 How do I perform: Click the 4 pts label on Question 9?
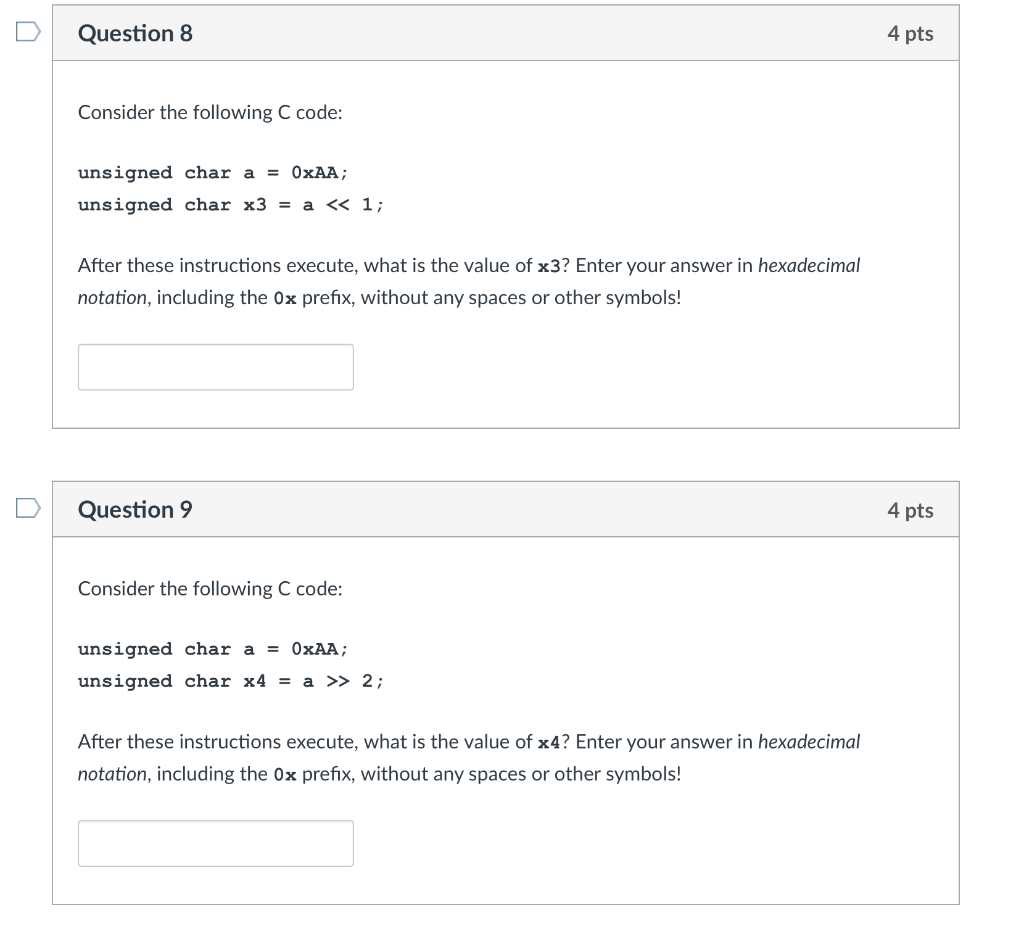[910, 509]
